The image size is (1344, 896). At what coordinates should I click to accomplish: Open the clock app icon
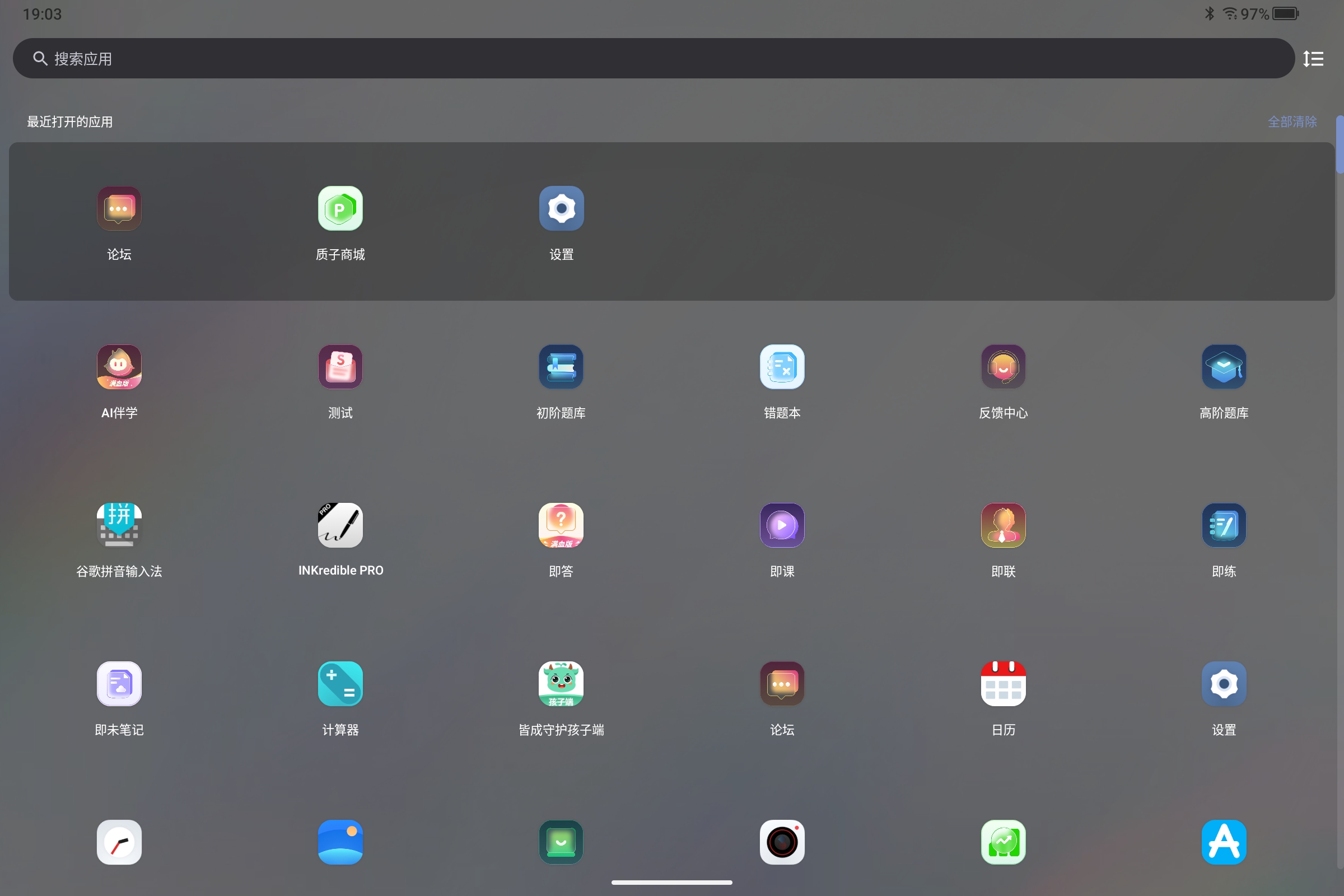[x=119, y=842]
